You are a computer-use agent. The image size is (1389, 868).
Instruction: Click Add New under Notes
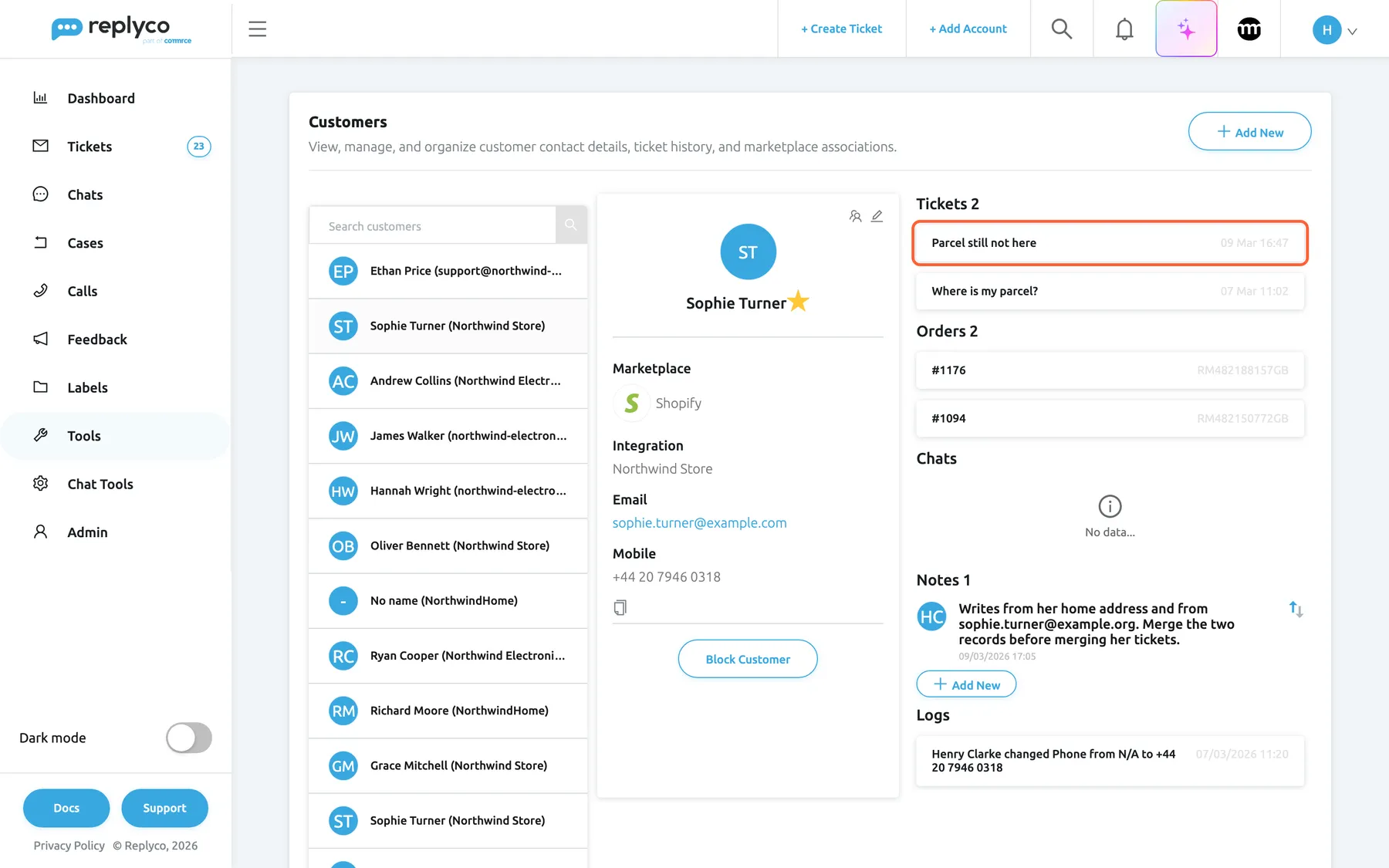tap(966, 684)
